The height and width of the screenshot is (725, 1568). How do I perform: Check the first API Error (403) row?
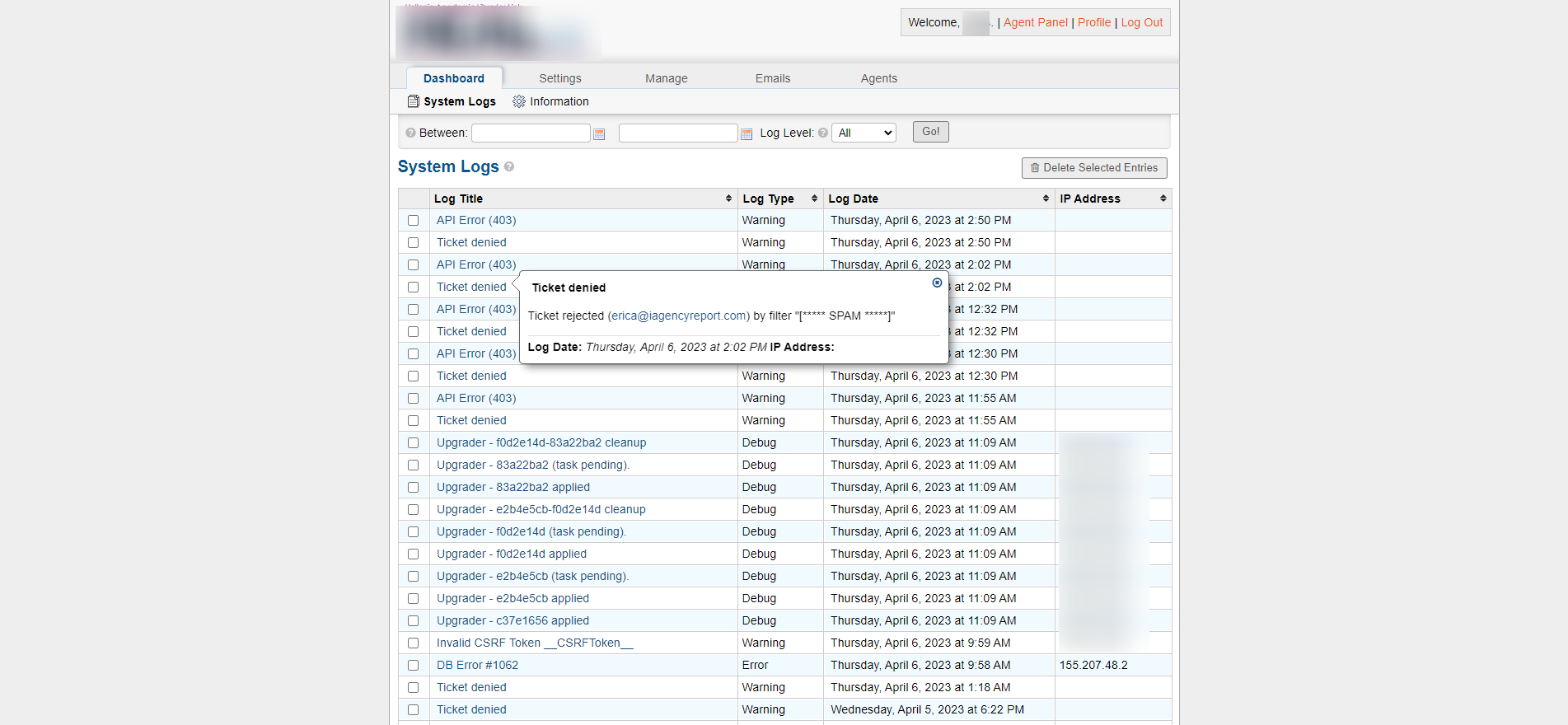point(414,221)
